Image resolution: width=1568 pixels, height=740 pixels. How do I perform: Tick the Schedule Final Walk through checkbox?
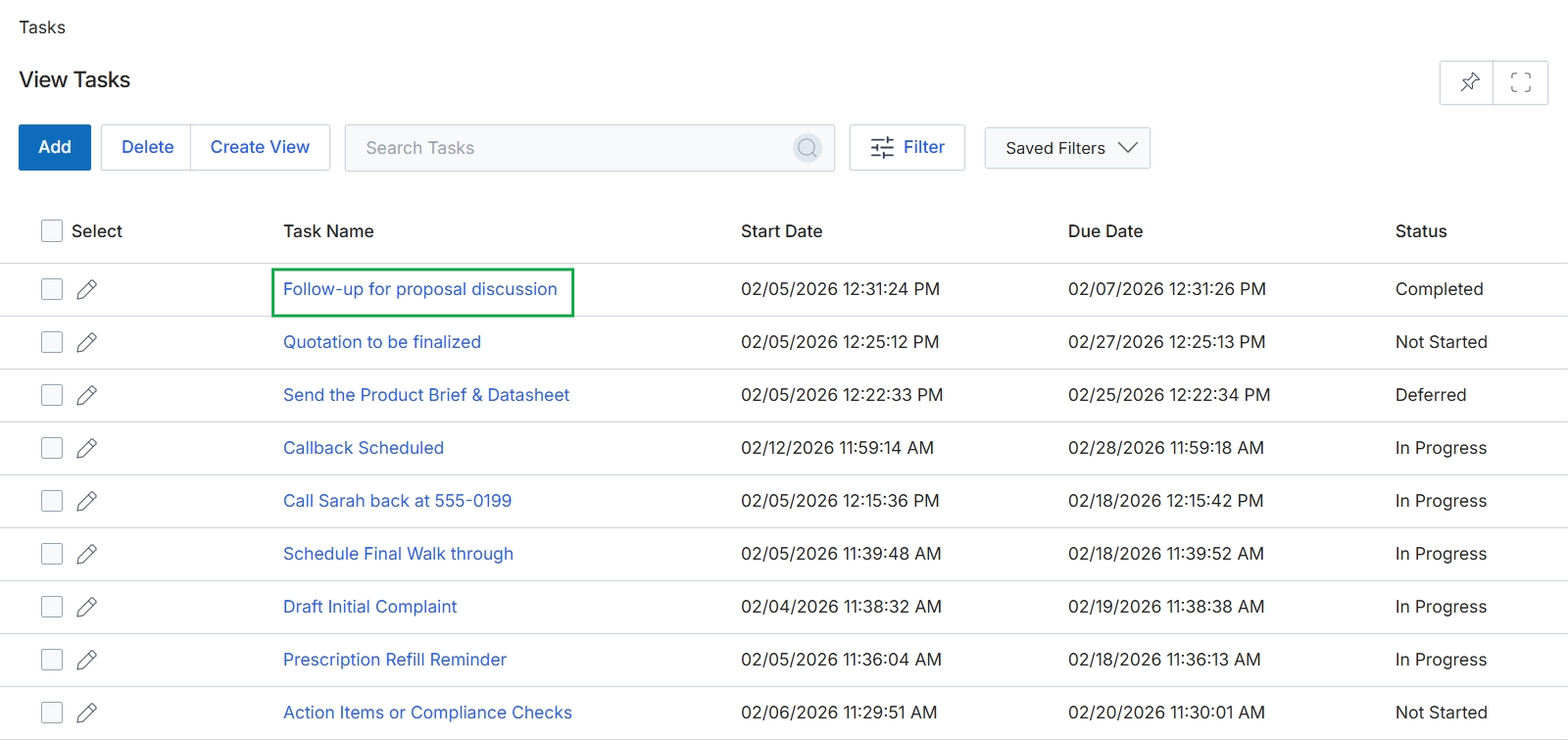pos(52,554)
